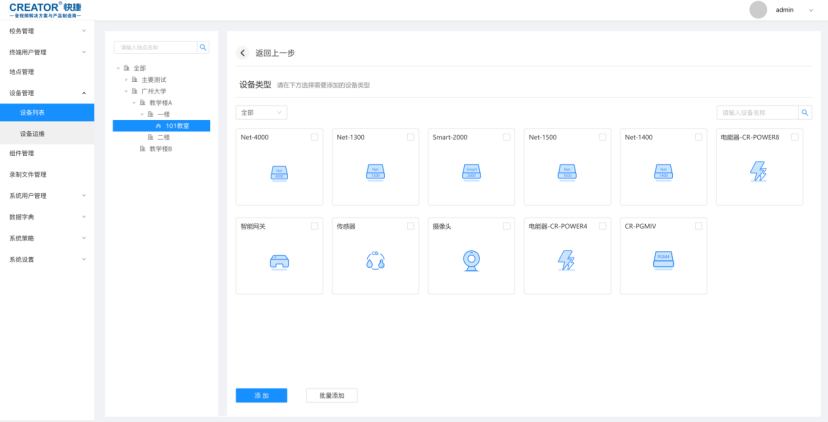
Task: Enable the 电能器-CR-POWER4 checkbox
Action: pyautogui.click(x=603, y=226)
